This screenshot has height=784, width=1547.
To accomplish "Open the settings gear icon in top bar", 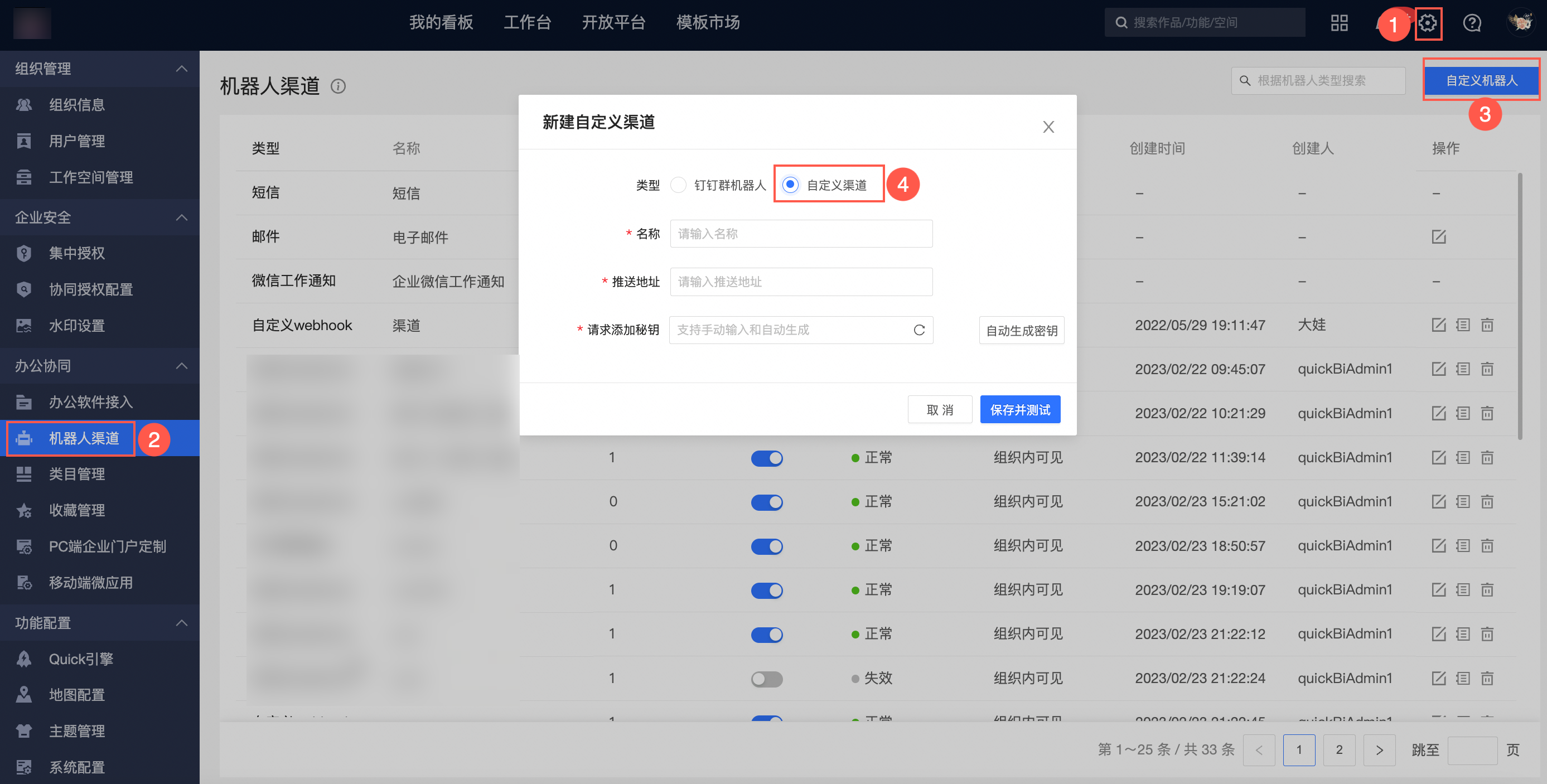I will tap(1428, 23).
